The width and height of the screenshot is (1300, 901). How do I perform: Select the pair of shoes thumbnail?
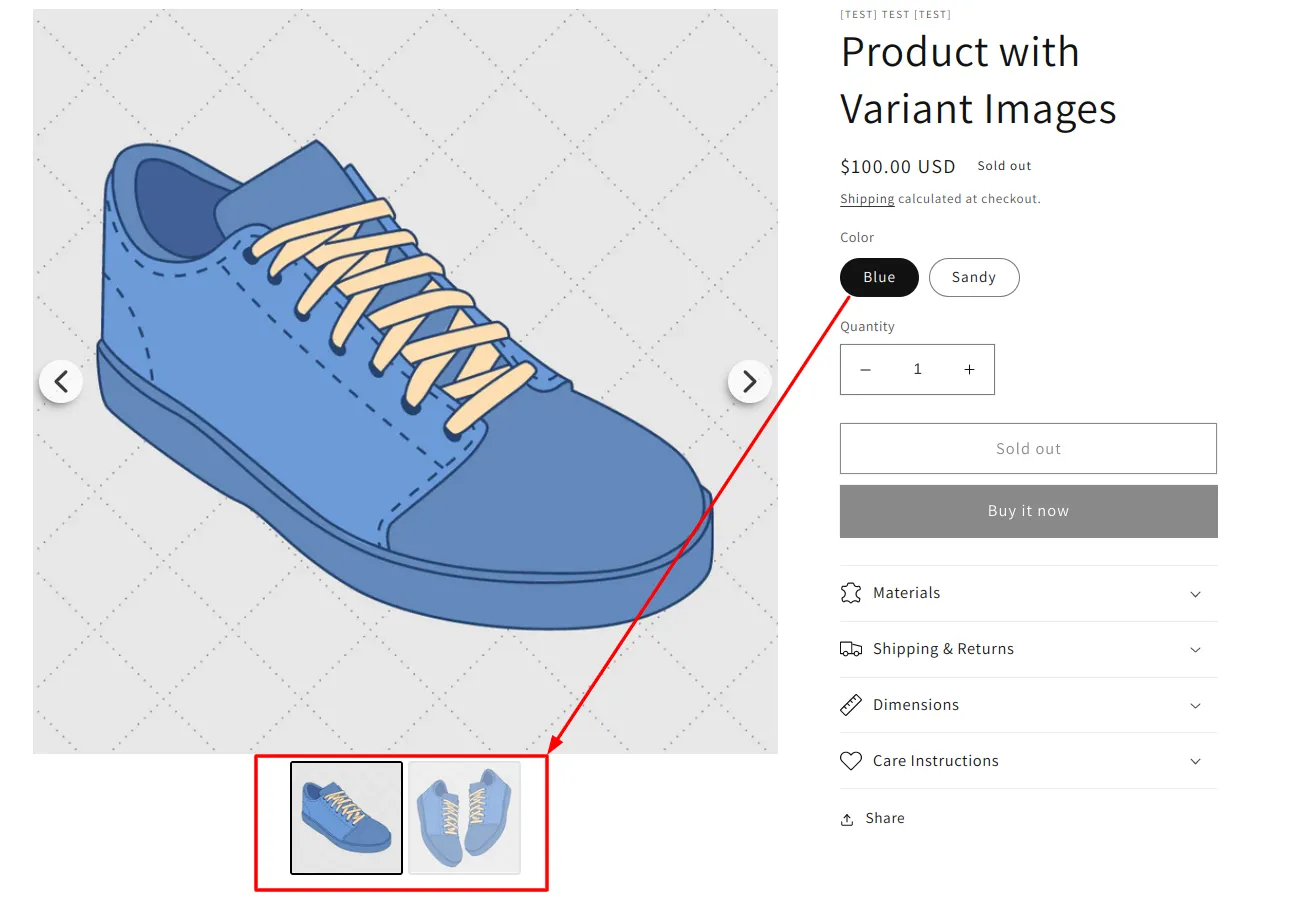(464, 818)
